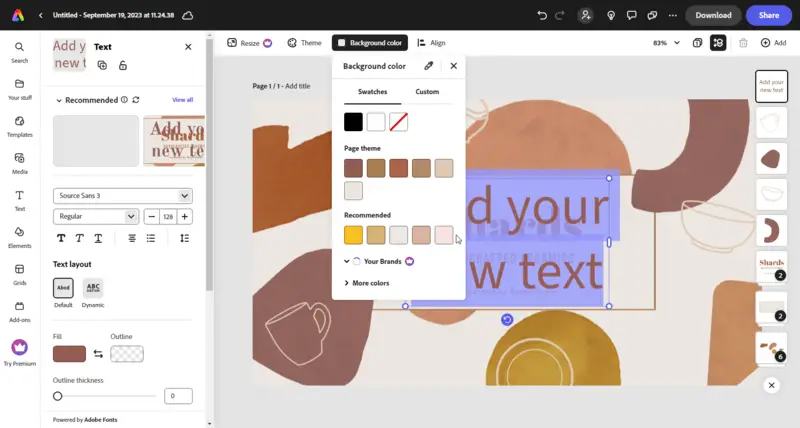This screenshot has height=428, width=800.
Task: Open Search in the left sidebar
Action: click(x=19, y=53)
